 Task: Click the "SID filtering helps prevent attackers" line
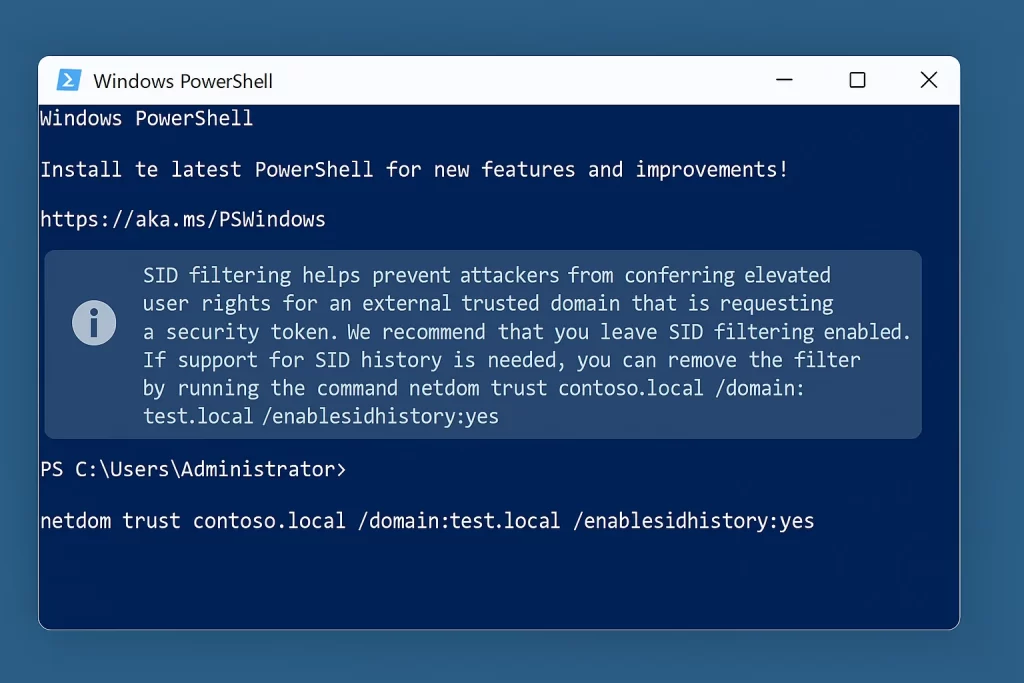point(487,276)
